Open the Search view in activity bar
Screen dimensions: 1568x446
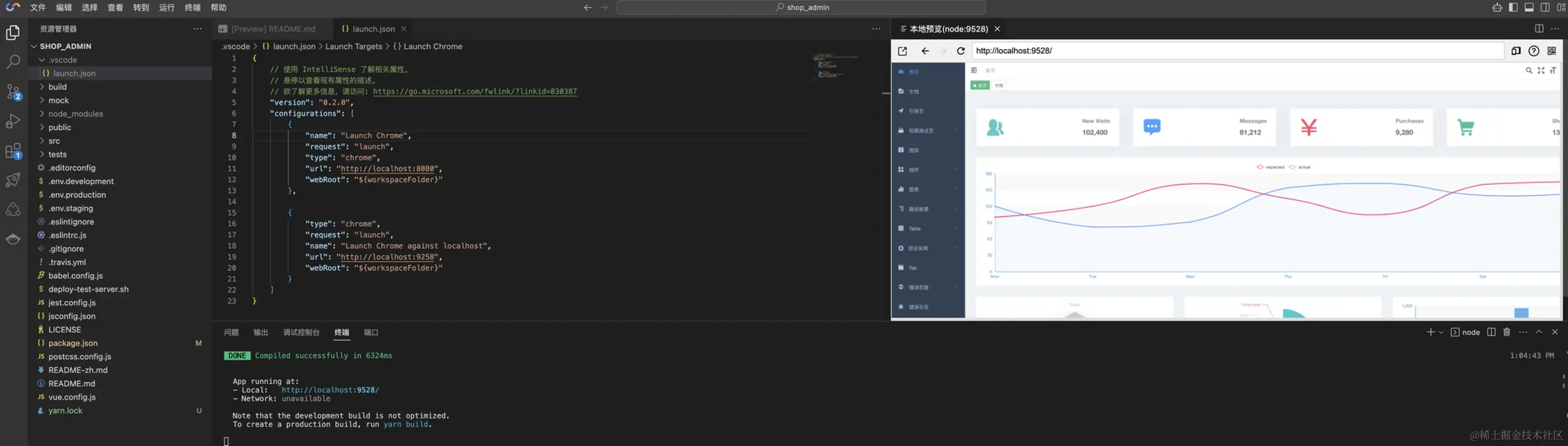tap(13, 61)
